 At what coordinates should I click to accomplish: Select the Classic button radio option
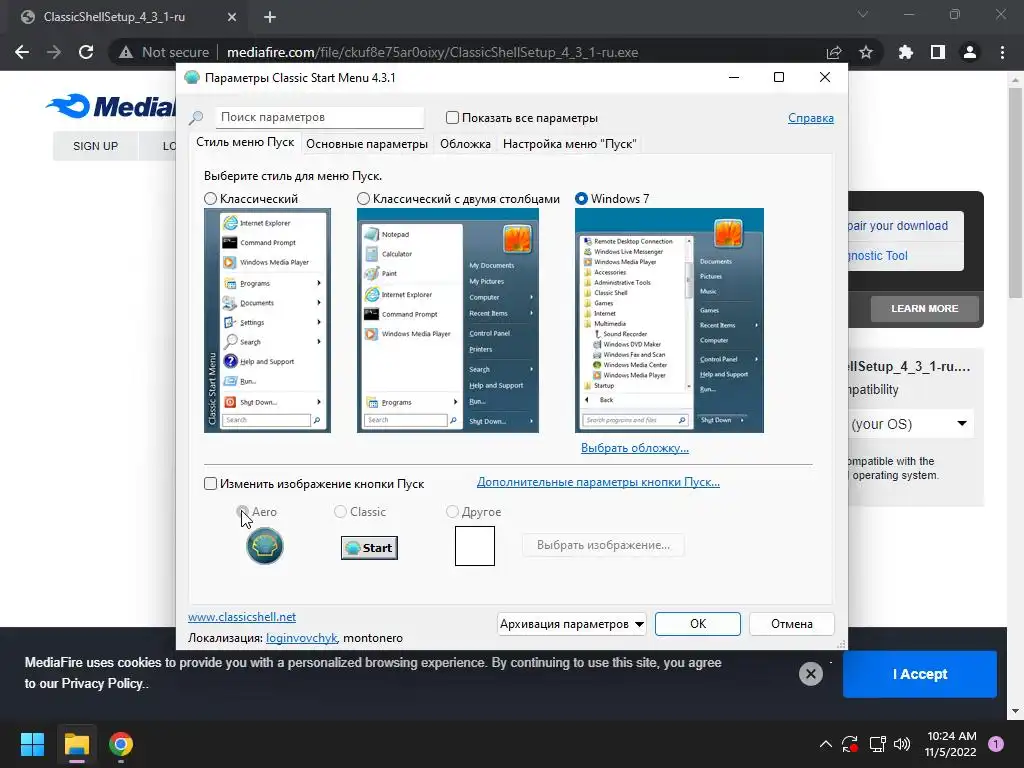[x=340, y=511]
